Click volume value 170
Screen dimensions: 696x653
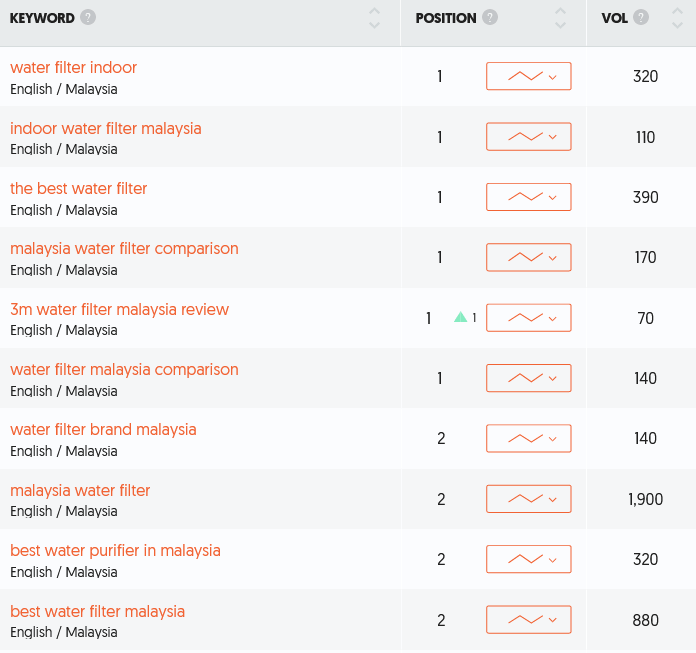(645, 257)
